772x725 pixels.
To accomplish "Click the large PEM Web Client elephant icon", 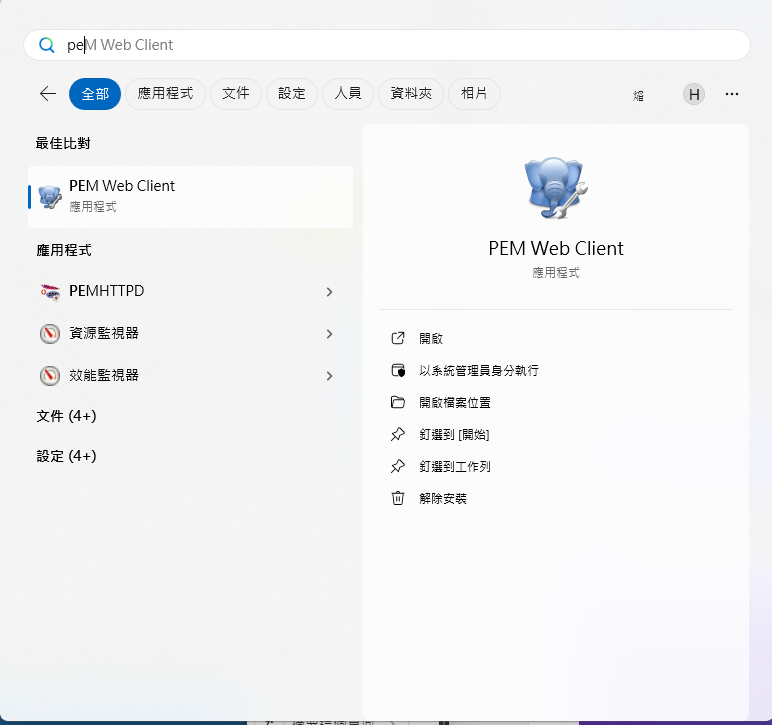I will [x=555, y=188].
